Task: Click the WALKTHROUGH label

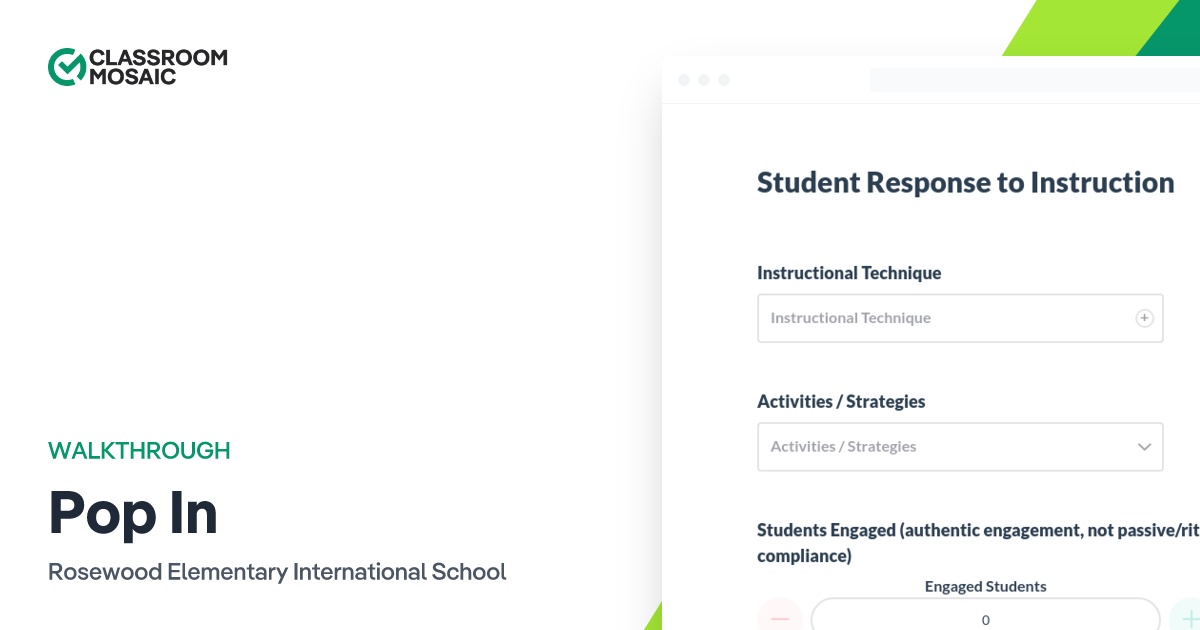Action: click(x=139, y=451)
